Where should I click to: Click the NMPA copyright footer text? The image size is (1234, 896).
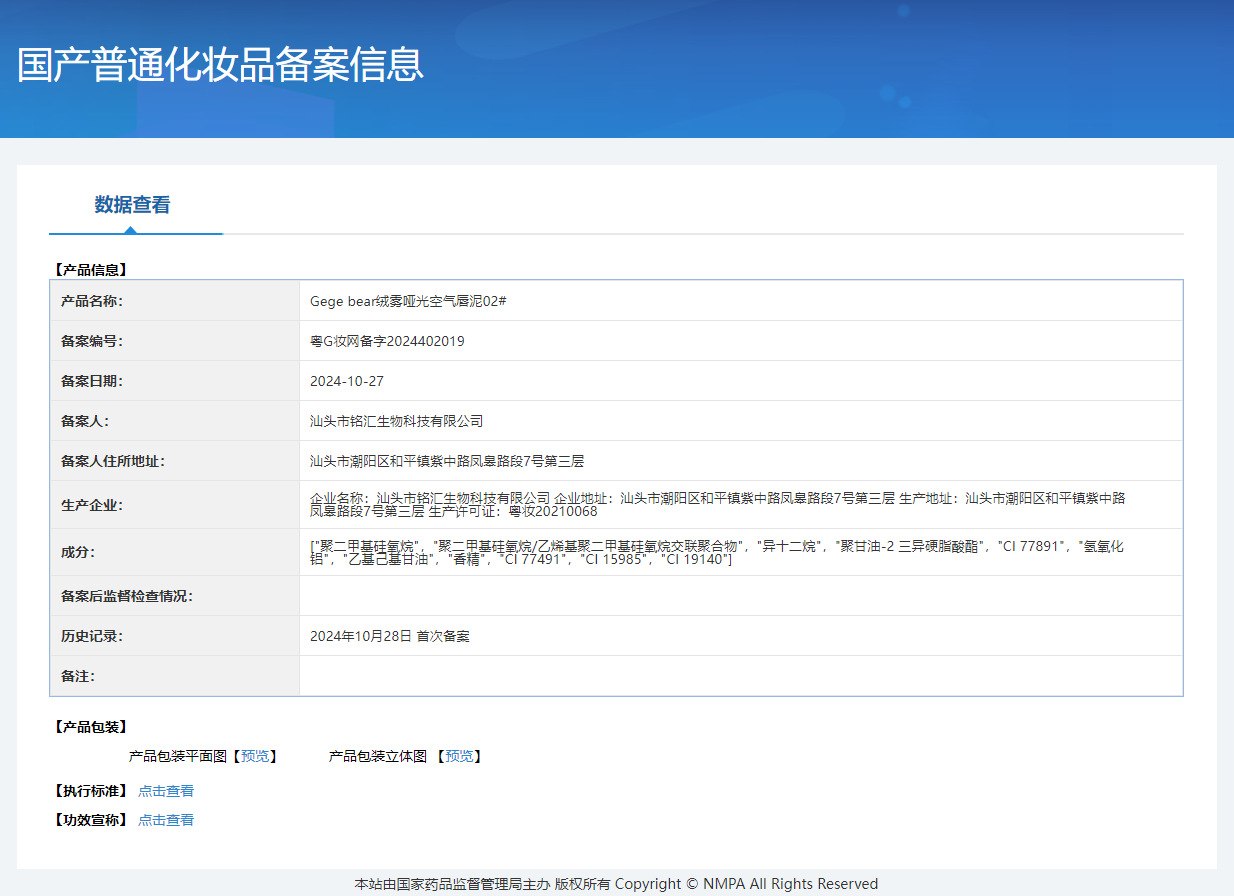[x=617, y=883]
